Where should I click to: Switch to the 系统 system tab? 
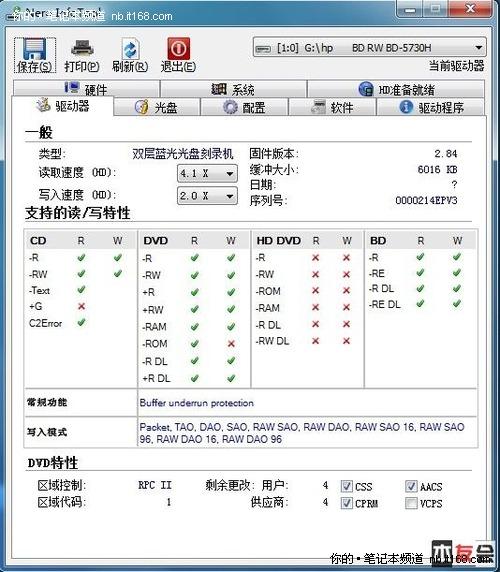pyautogui.click(x=233, y=89)
